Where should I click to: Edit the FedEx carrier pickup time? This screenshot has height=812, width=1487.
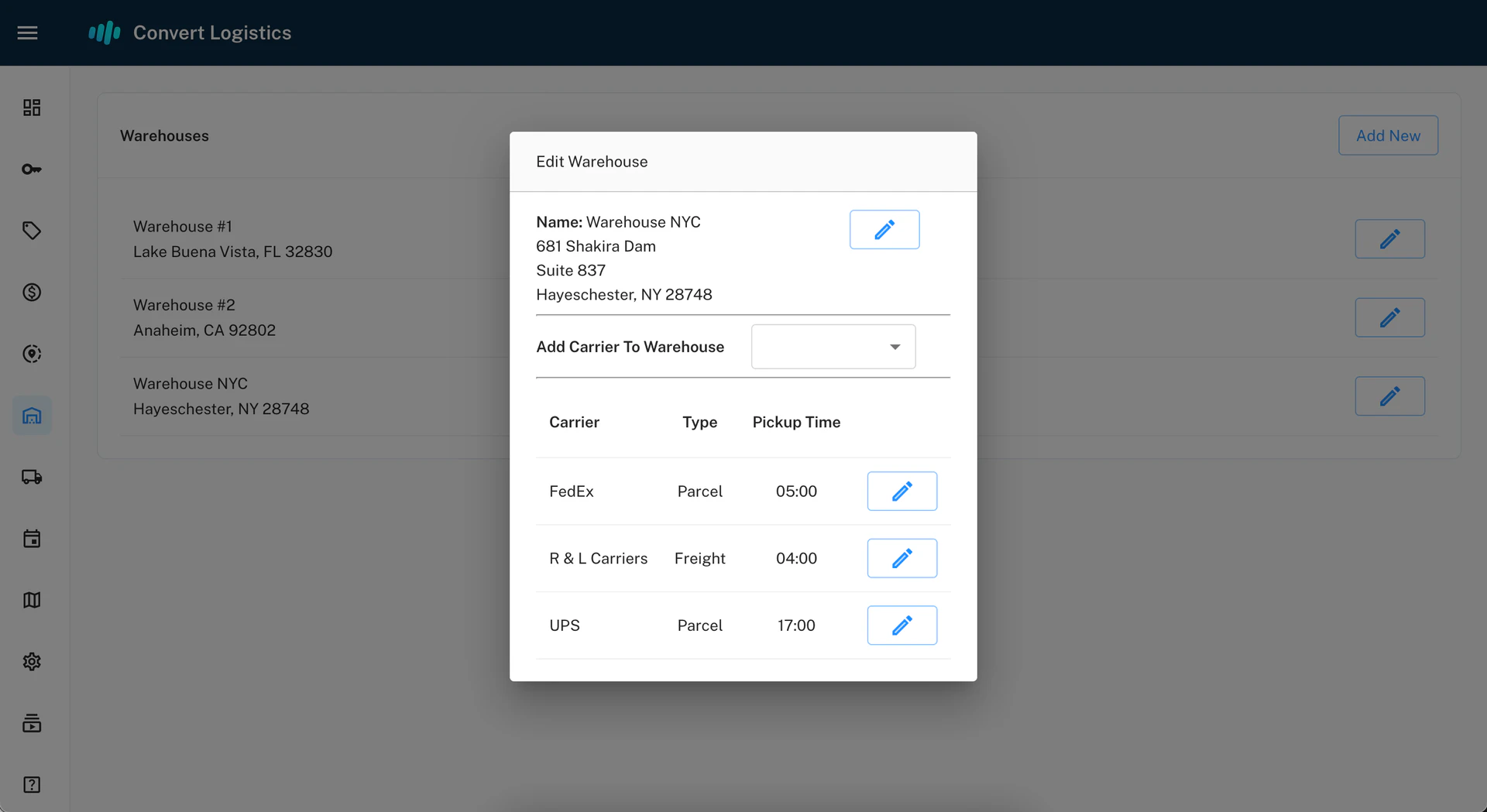[901, 491]
